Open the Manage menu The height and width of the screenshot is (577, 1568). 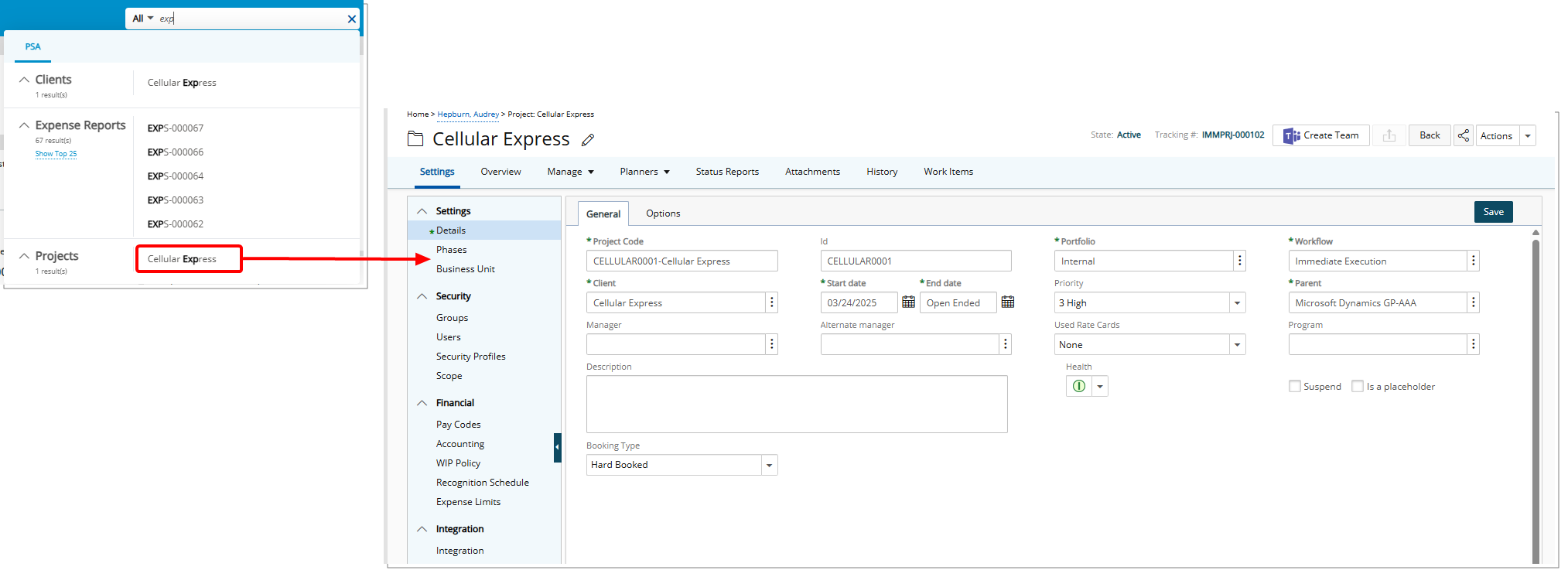tap(570, 172)
